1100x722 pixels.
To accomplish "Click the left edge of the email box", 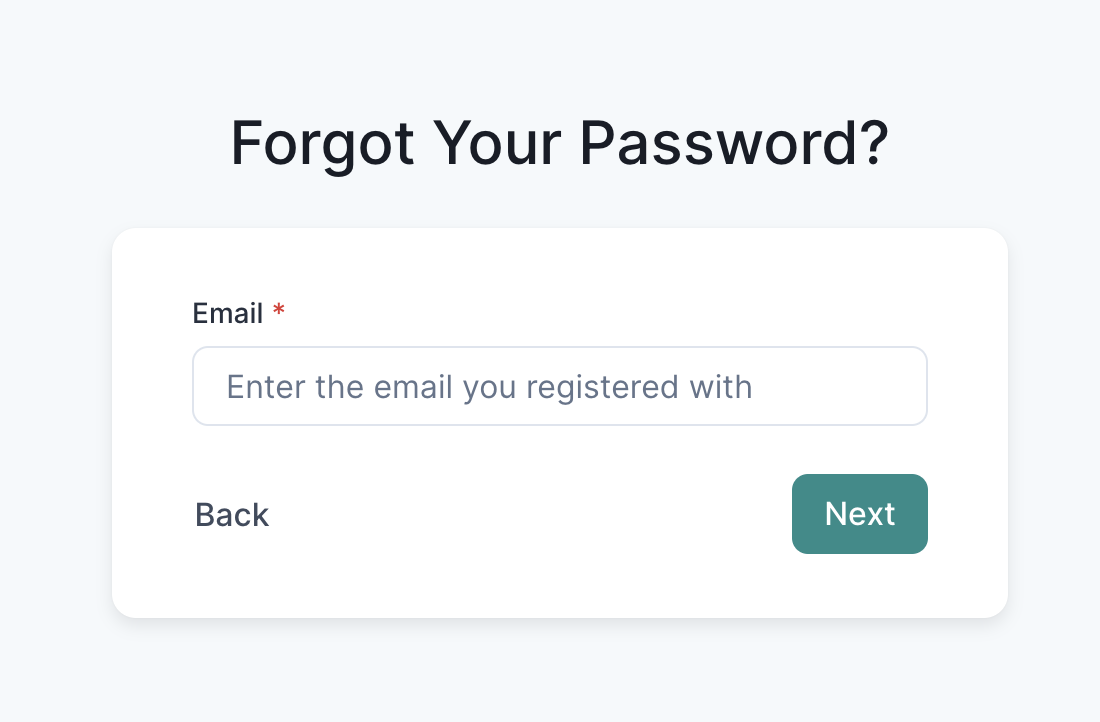I will click(210, 386).
